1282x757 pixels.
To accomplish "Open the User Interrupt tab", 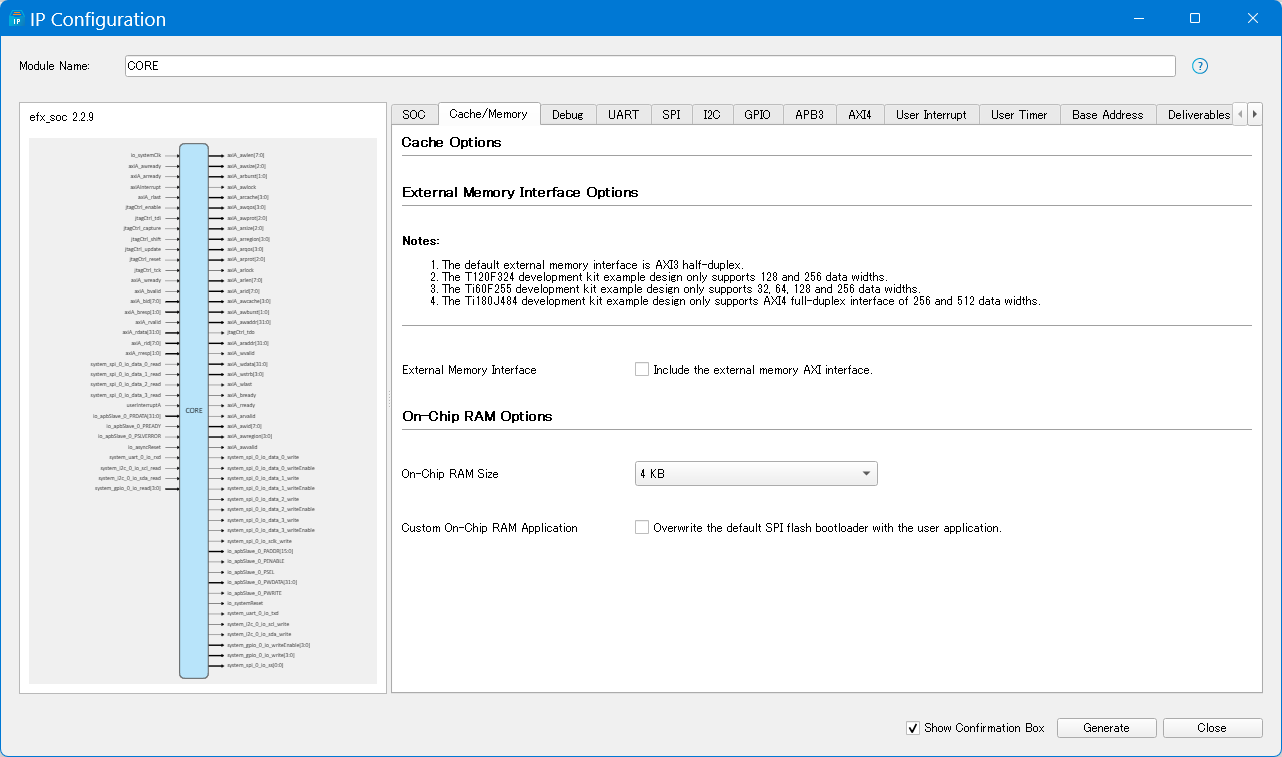I will [931, 115].
